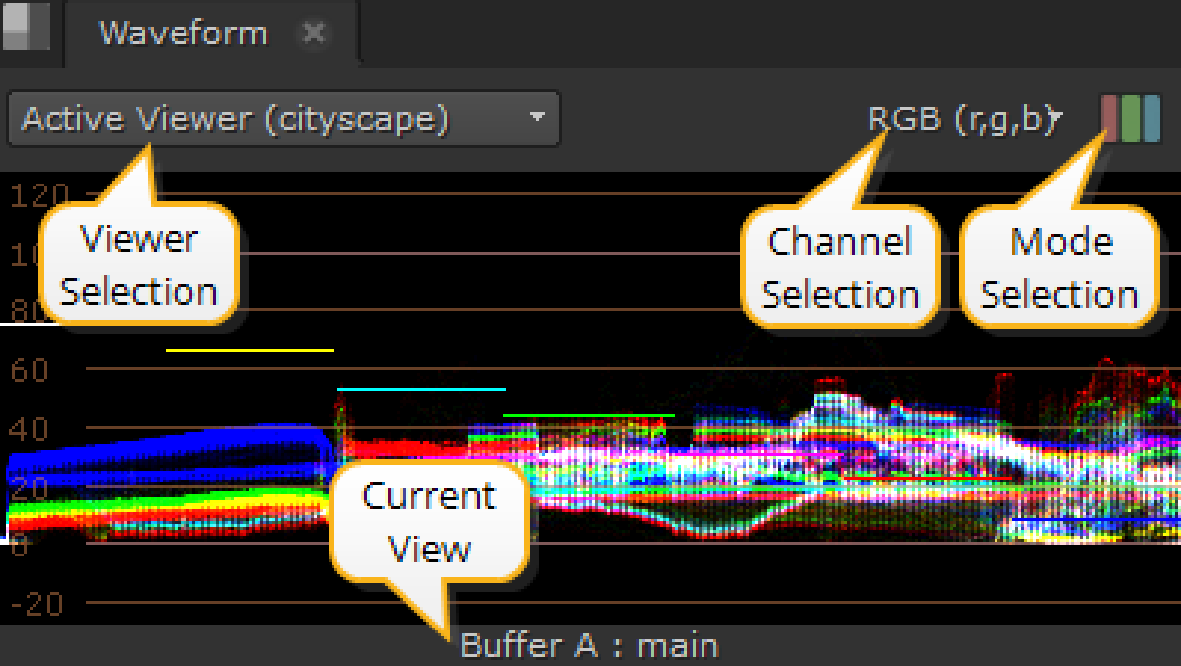Click the Buffer A : main status text
Viewport: 1181px width, 666px height.
point(589,646)
